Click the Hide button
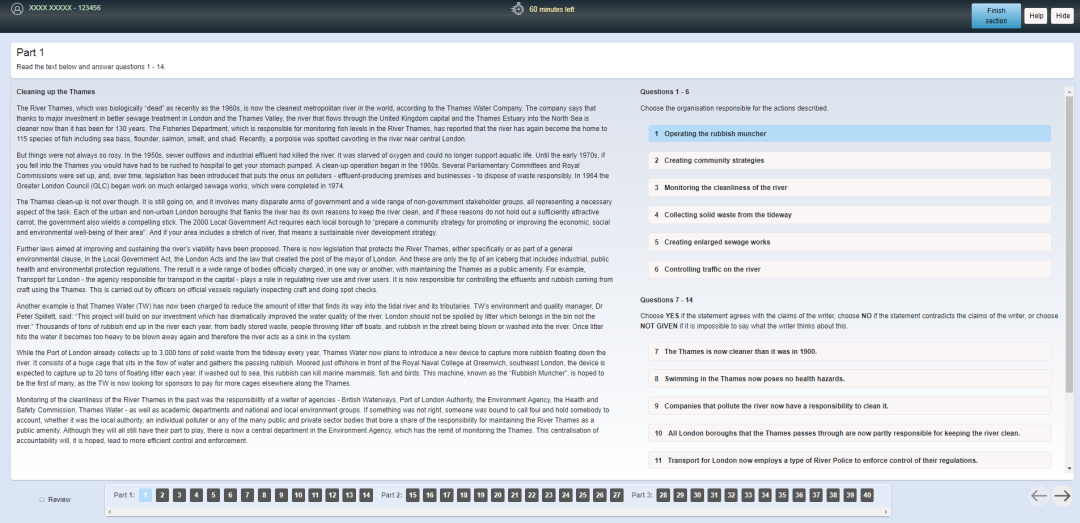Image resolution: width=1080 pixels, height=523 pixels. coord(1061,16)
